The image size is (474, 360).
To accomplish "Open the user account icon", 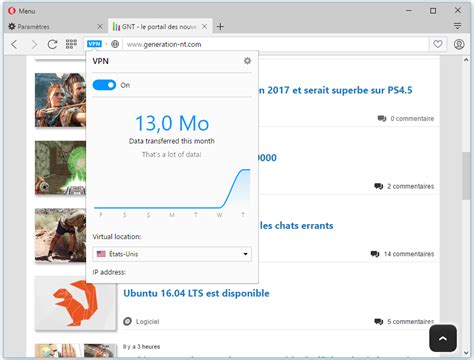I will [459, 44].
